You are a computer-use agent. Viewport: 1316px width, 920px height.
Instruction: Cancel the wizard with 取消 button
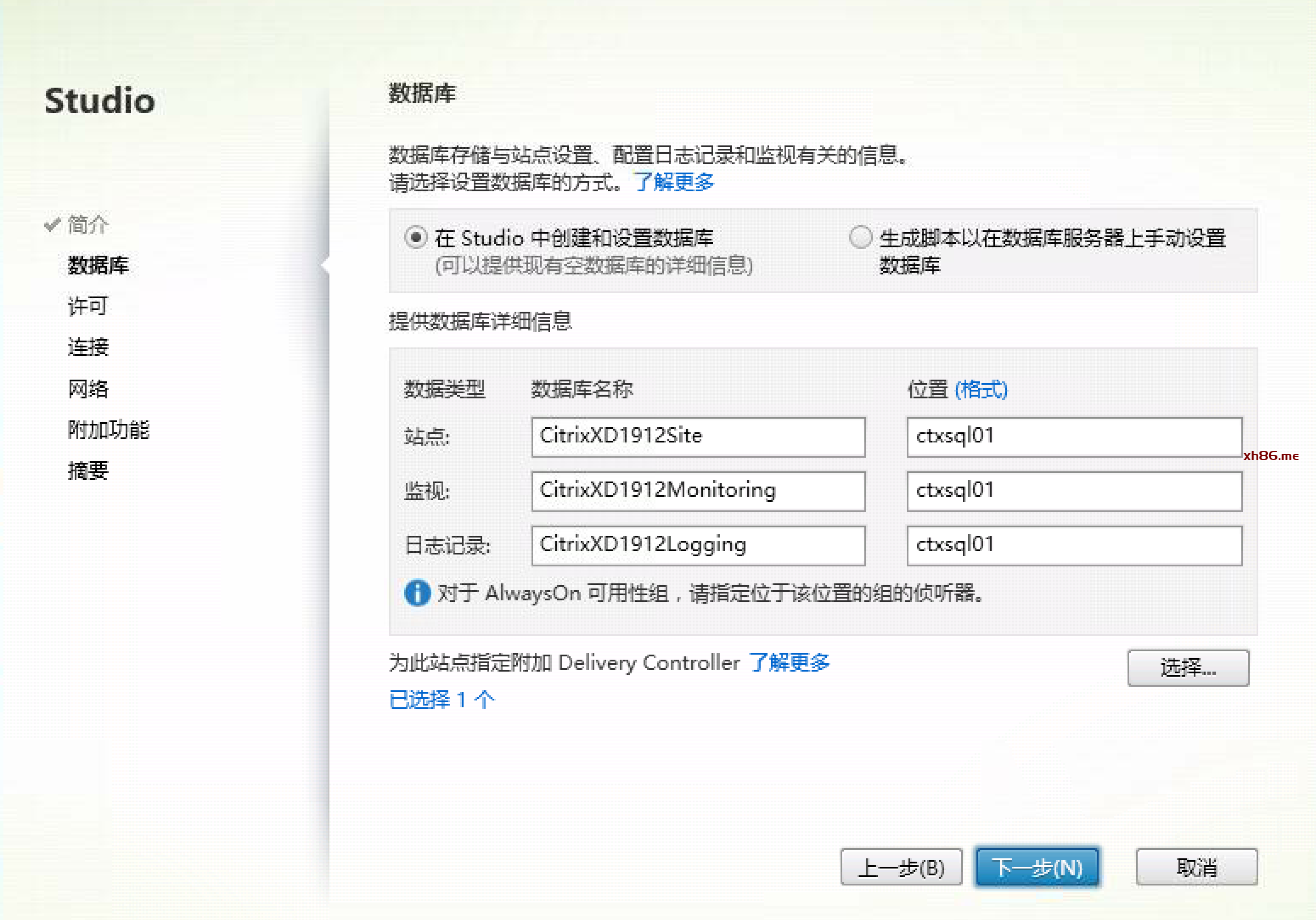(1196, 867)
